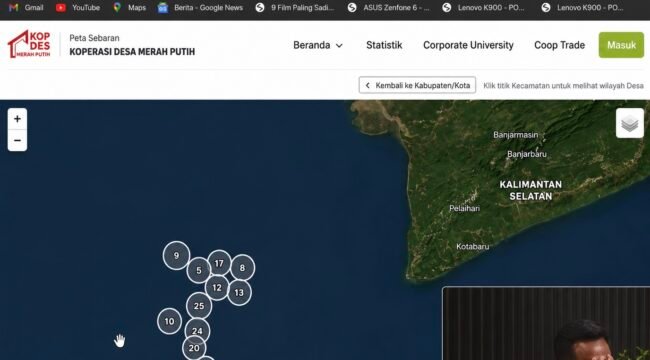Open the map layers switcher icon
650x360 pixels.
(630, 123)
